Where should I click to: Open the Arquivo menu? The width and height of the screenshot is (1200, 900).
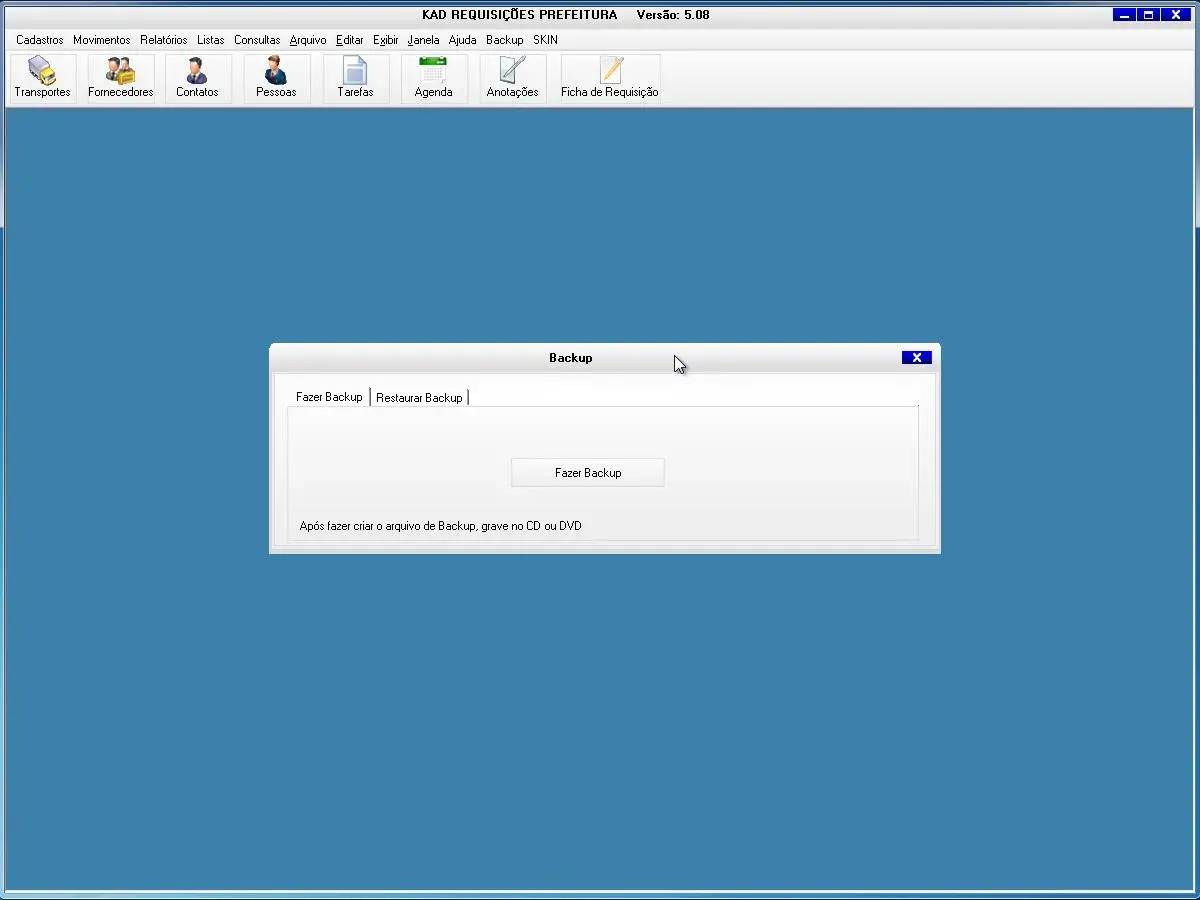click(308, 40)
